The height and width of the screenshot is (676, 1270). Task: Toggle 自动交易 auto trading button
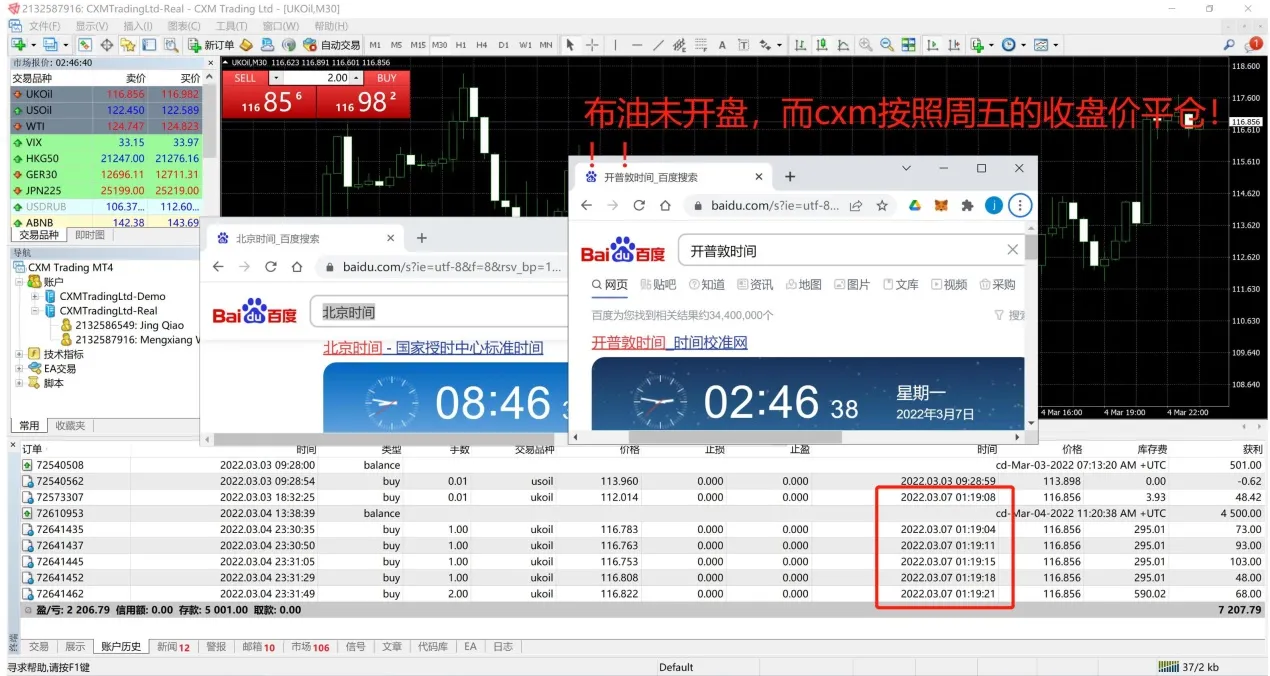(x=331, y=45)
